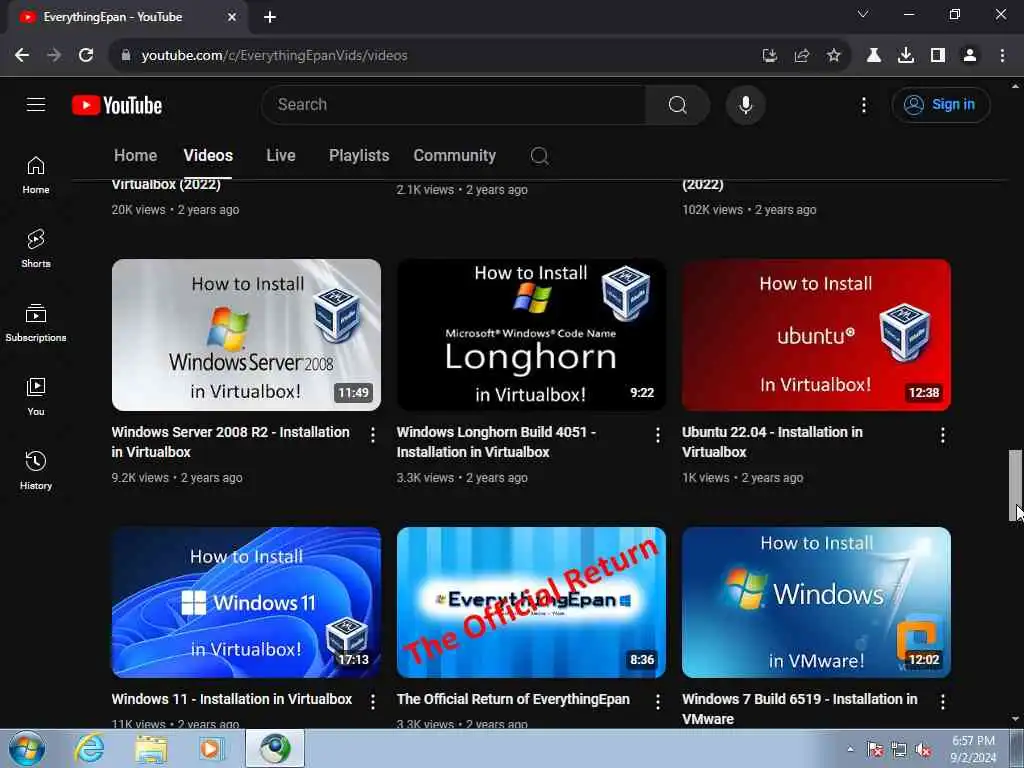Image resolution: width=1024 pixels, height=768 pixels.
Task: Open the Playlists tab
Action: [x=359, y=155]
